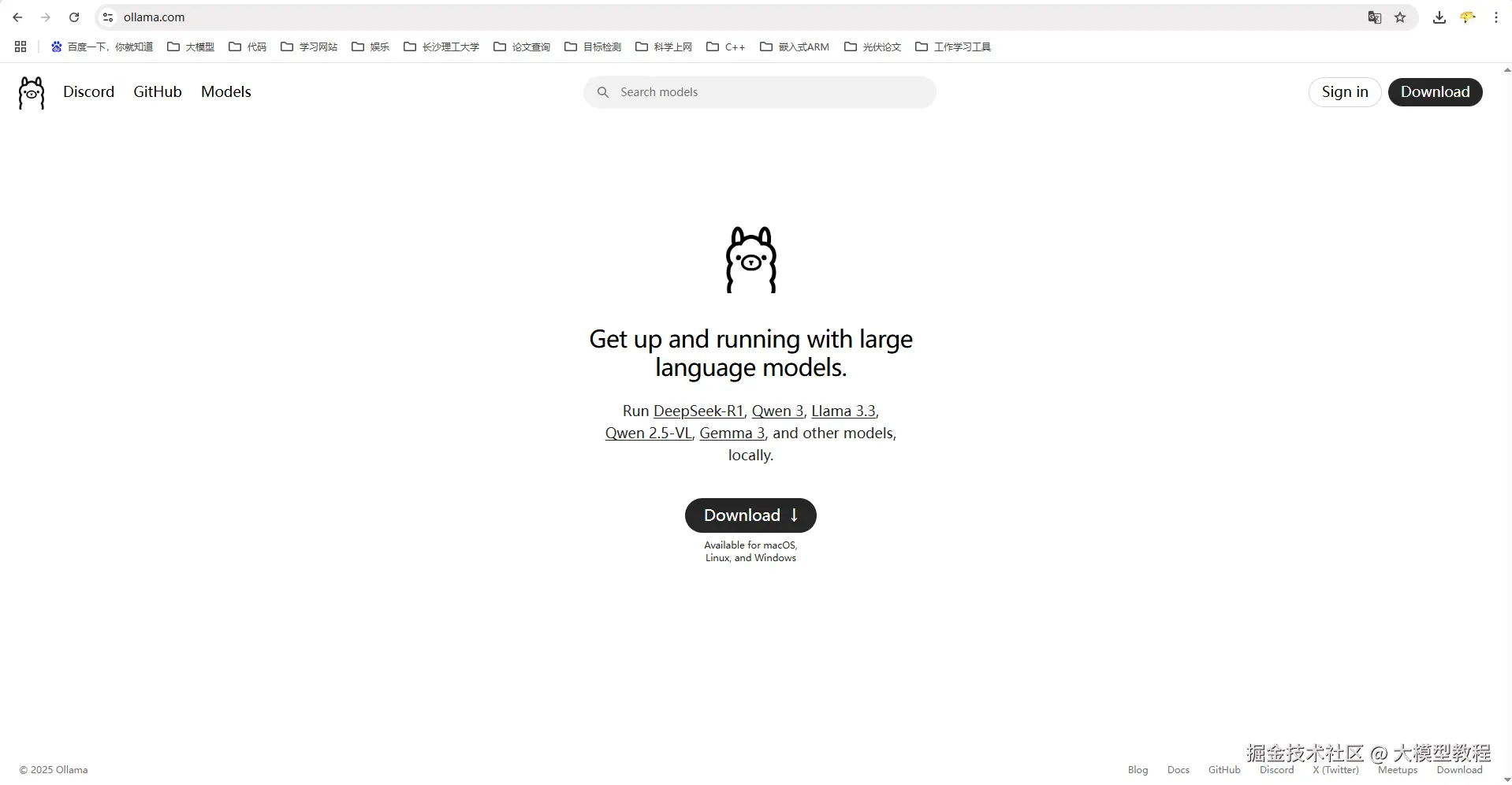Open Models in the top navigation
Image resolution: width=1512 pixels, height=785 pixels.
coord(226,91)
